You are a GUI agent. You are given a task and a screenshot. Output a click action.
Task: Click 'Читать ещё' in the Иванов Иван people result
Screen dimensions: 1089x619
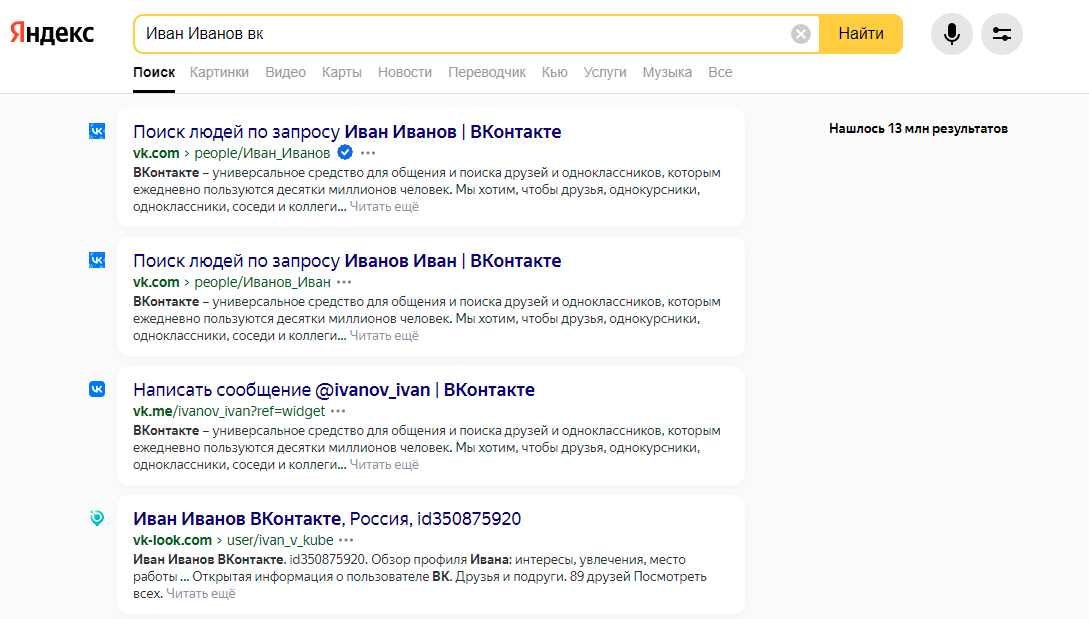(x=384, y=336)
